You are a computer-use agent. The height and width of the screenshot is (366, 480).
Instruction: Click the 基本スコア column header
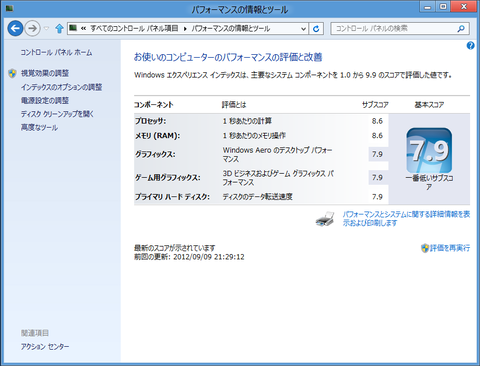pyautogui.click(x=429, y=105)
